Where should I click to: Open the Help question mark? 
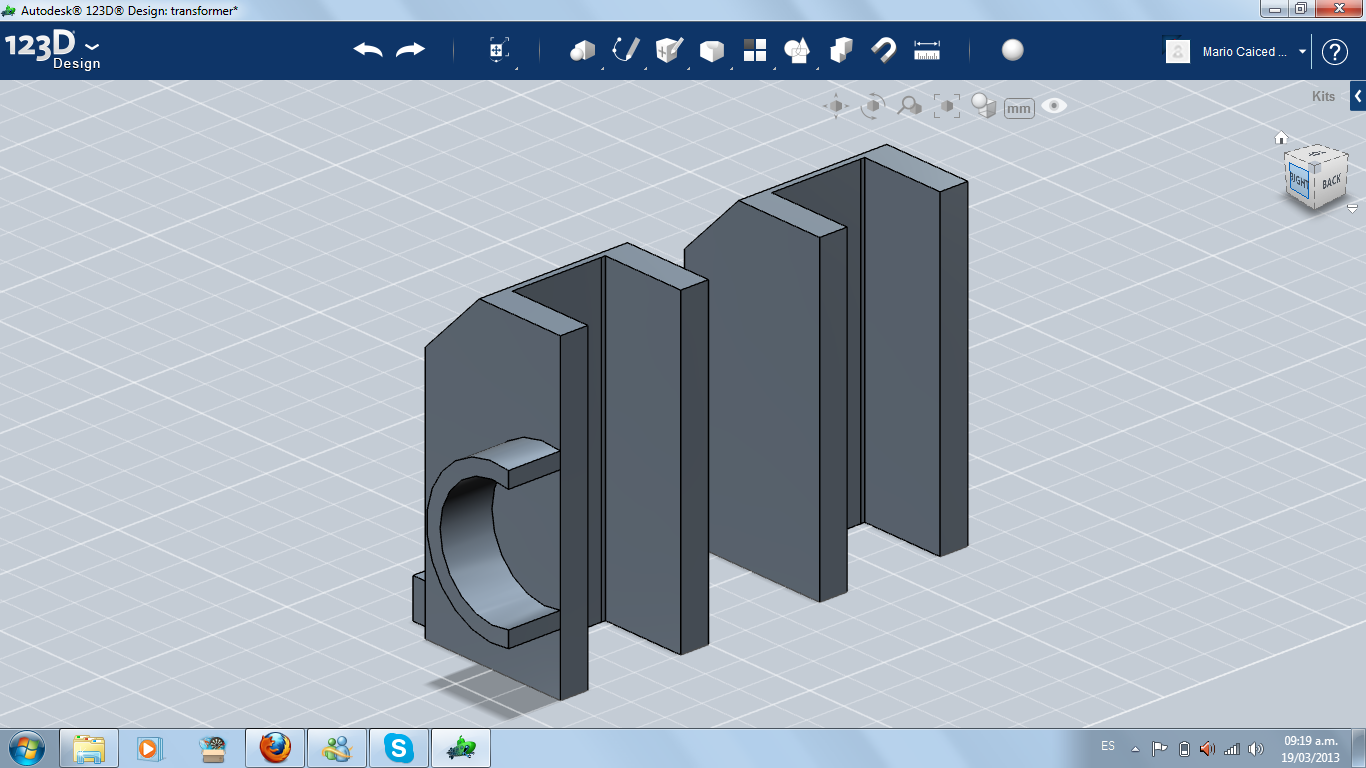tap(1335, 52)
